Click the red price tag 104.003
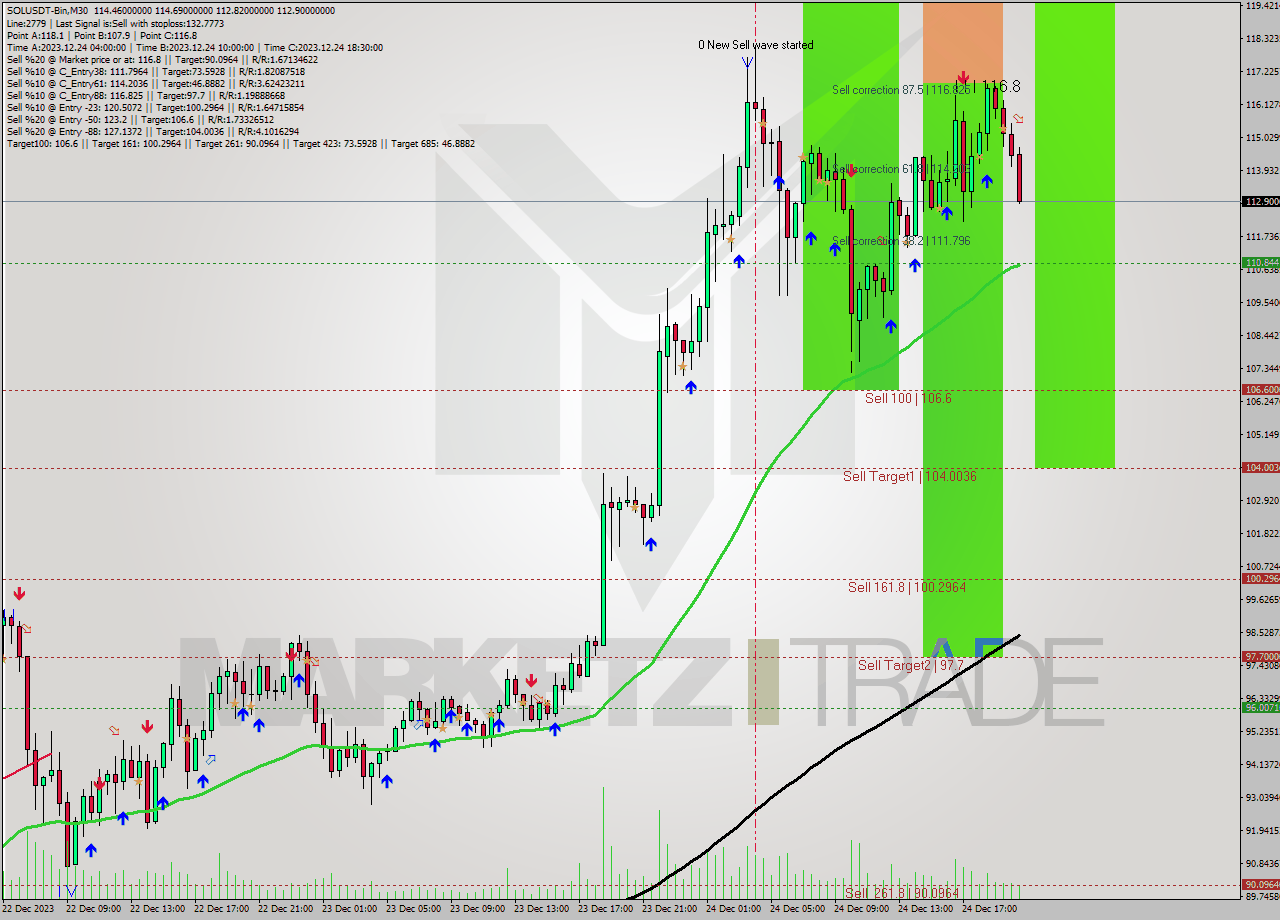 click(1260, 468)
